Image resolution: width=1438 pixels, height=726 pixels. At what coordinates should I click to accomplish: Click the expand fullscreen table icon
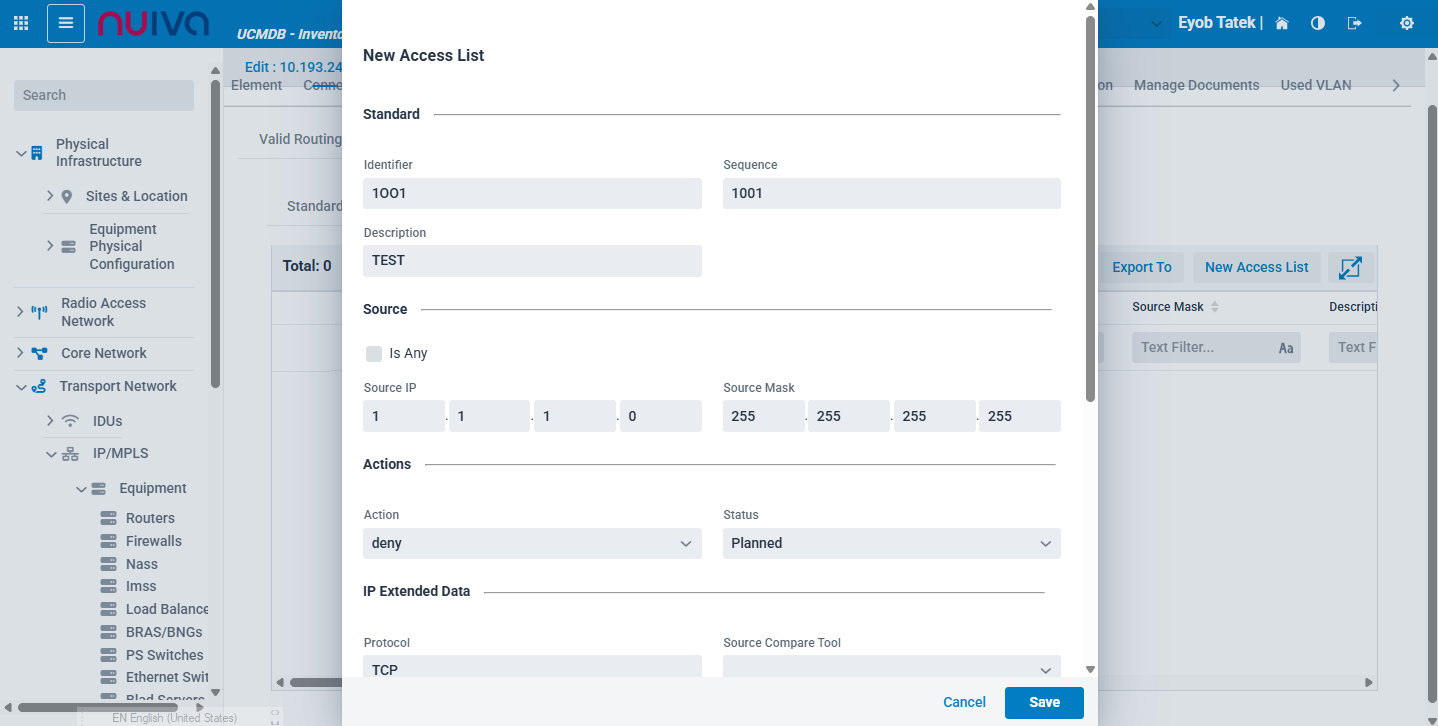pos(1350,268)
